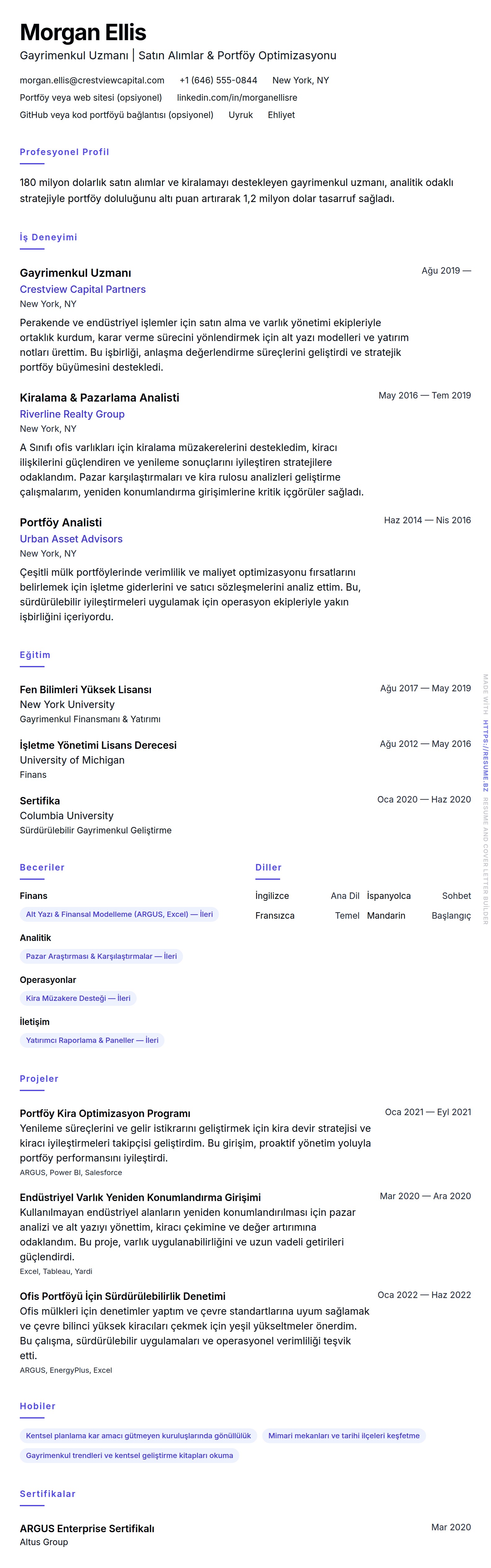Click the Gayrimenkul trendleri kitapları okuma tag
The image size is (491, 1568).
pyautogui.click(x=129, y=1455)
